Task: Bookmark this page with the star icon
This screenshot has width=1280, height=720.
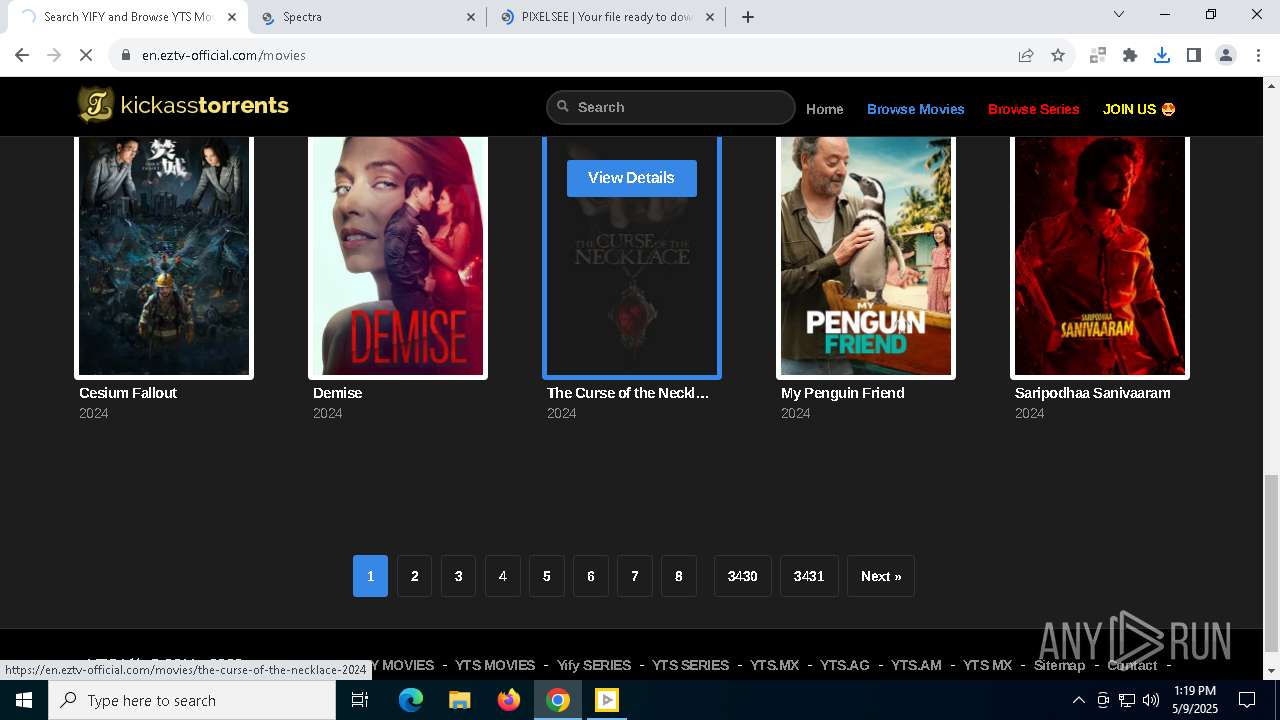Action: click(x=1058, y=55)
